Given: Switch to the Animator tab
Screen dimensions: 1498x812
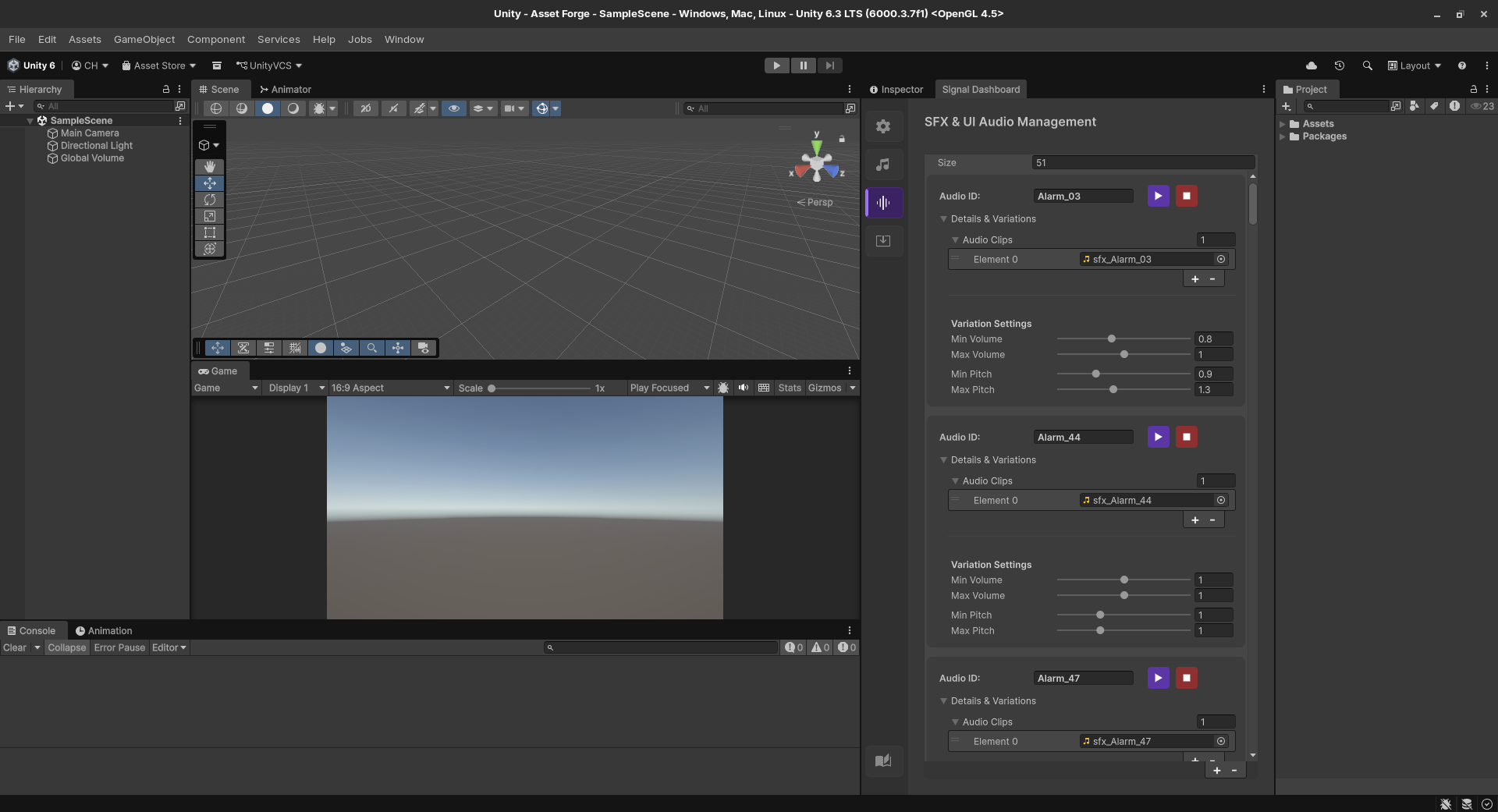Looking at the screenshot, I should pyautogui.click(x=286, y=89).
